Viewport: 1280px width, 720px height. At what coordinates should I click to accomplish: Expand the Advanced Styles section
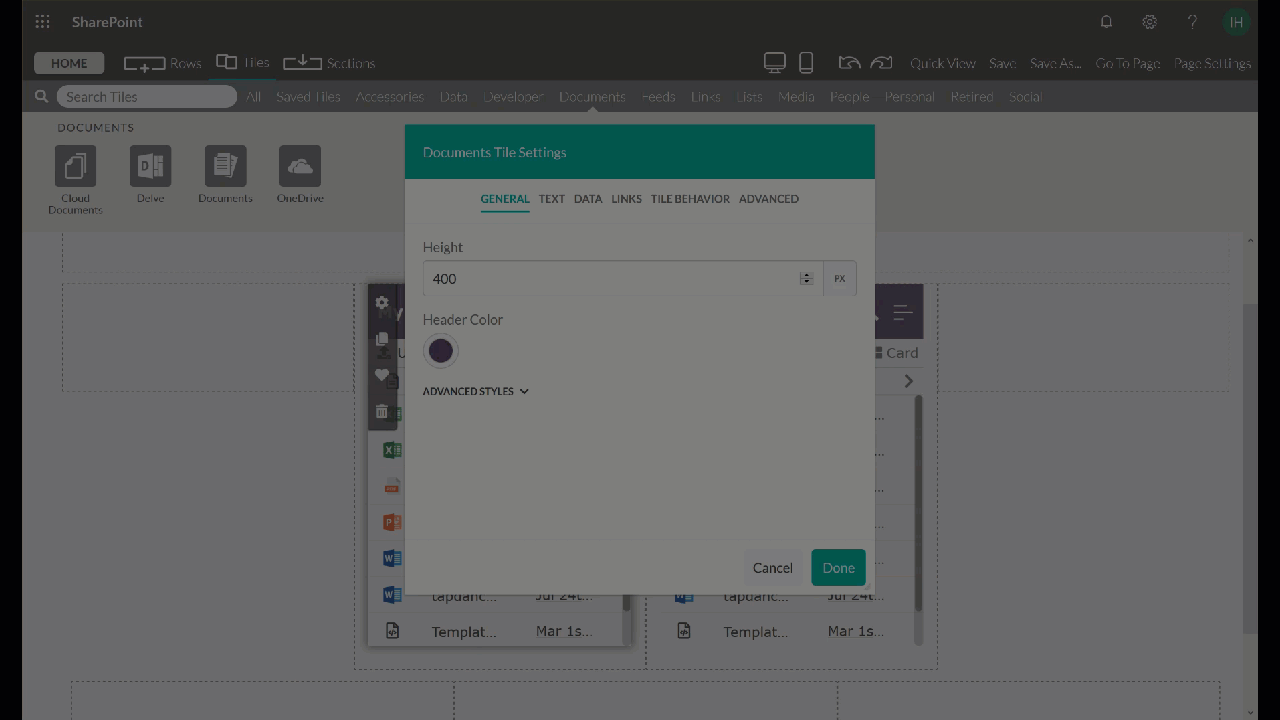(476, 391)
